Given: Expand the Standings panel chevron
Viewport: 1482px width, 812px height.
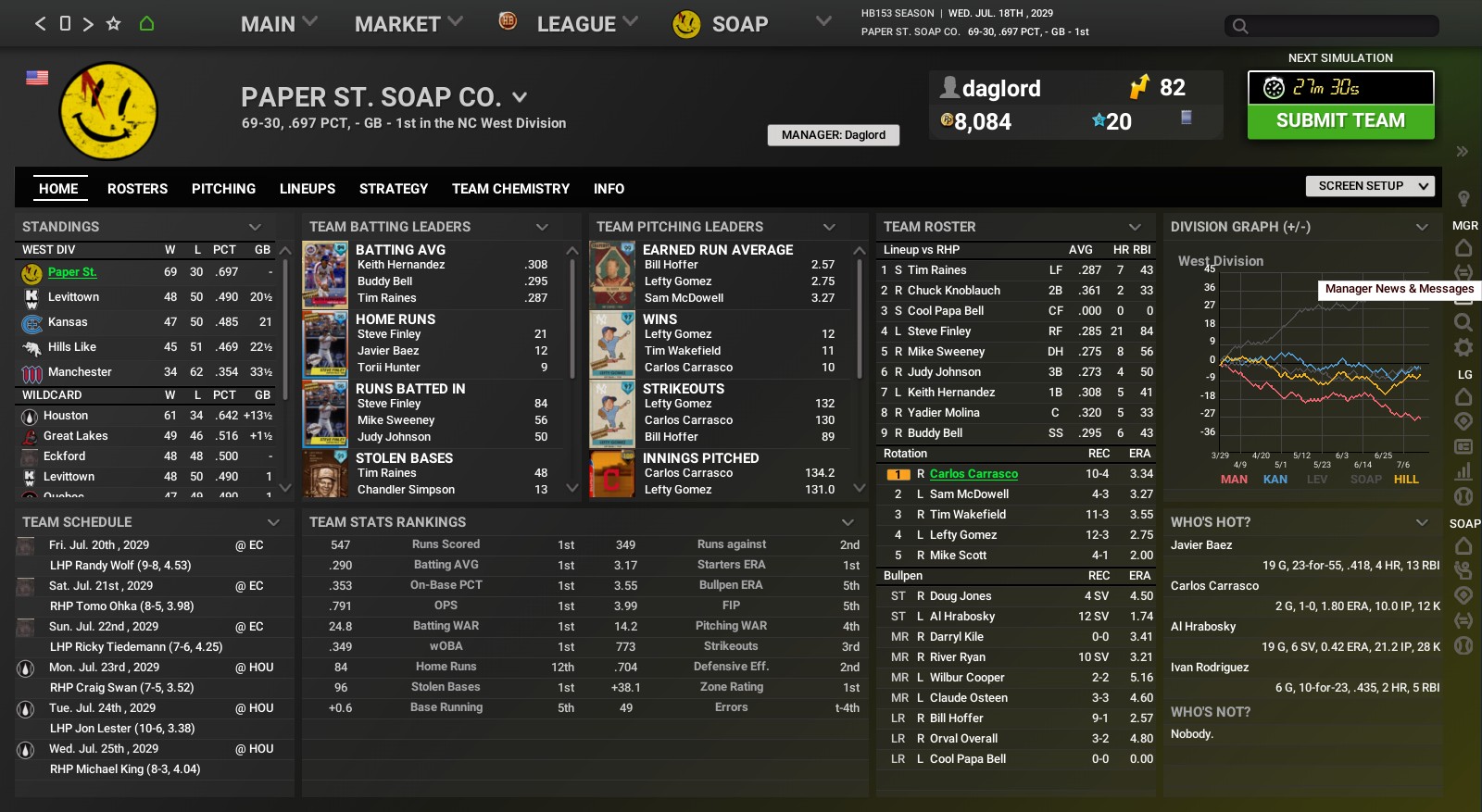Looking at the screenshot, I should pos(255,227).
